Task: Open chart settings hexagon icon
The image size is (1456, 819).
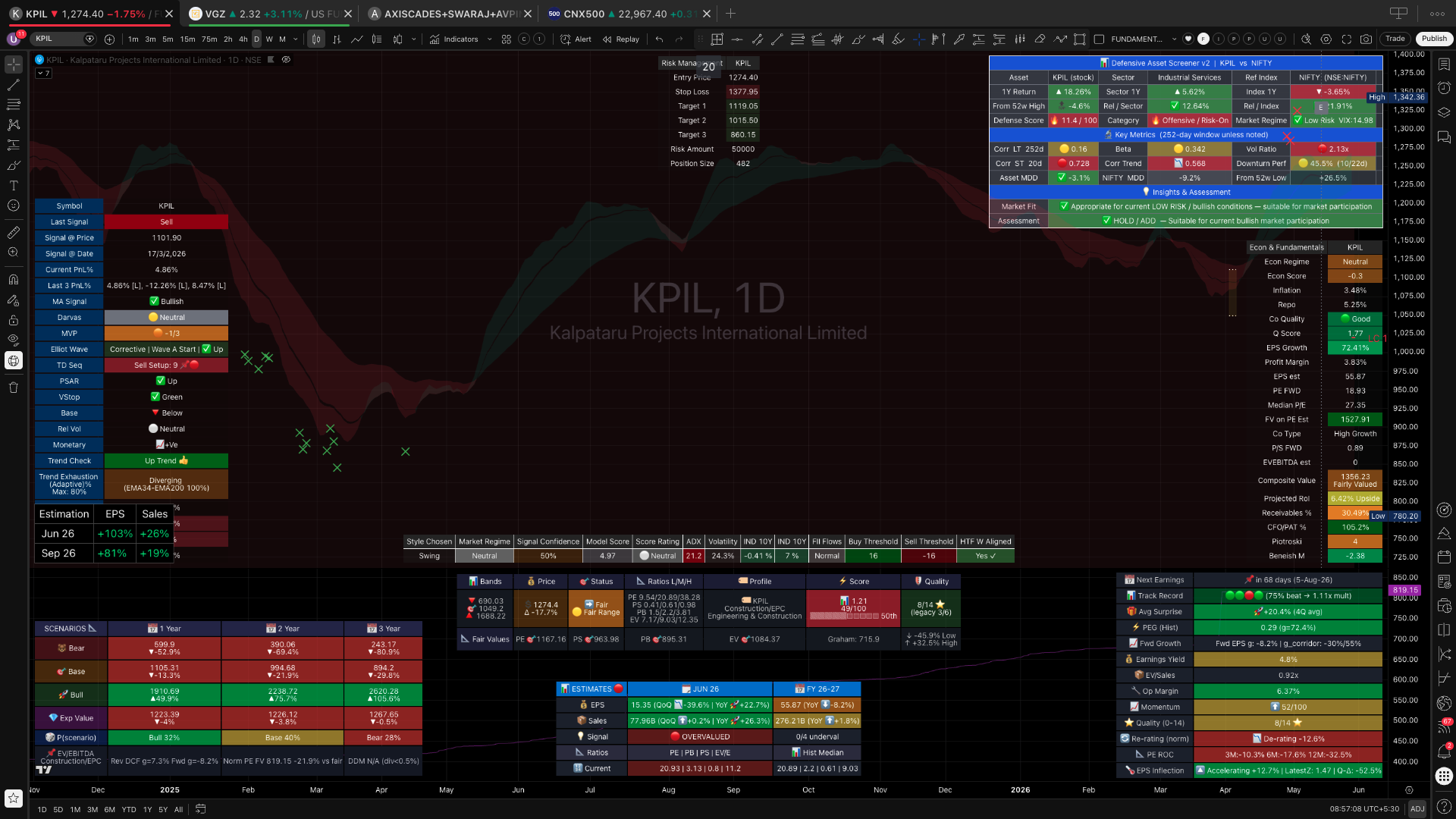Action: [1326, 39]
